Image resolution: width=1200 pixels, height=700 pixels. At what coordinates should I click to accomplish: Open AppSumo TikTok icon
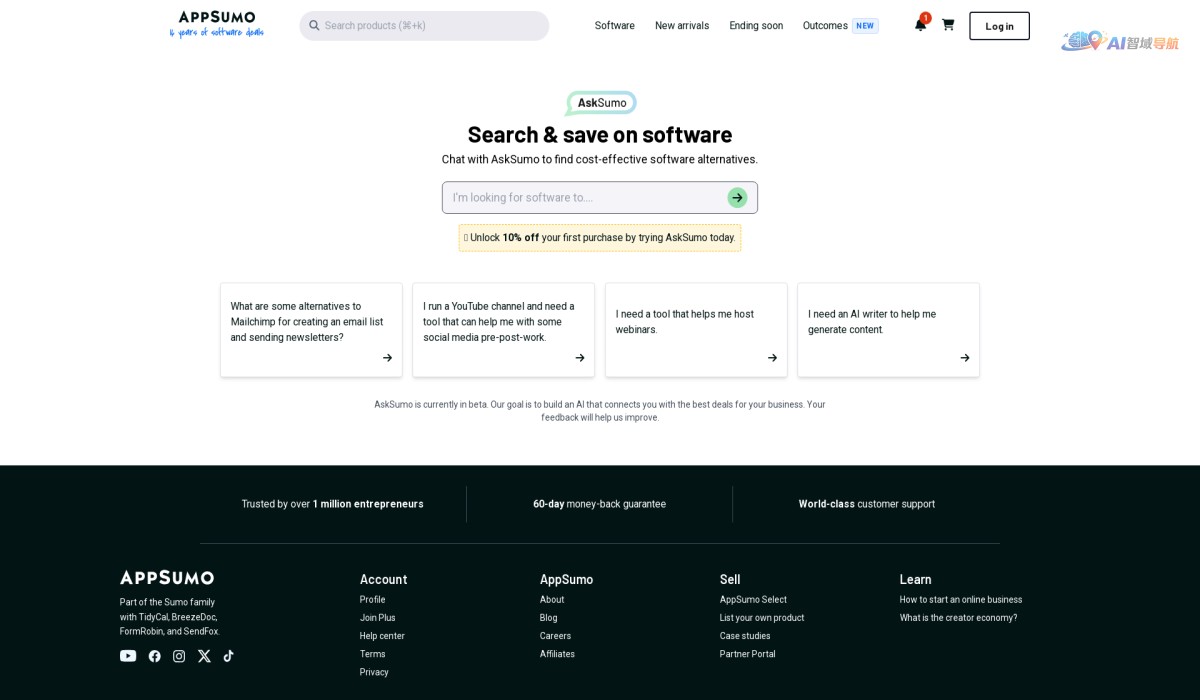[229, 656]
